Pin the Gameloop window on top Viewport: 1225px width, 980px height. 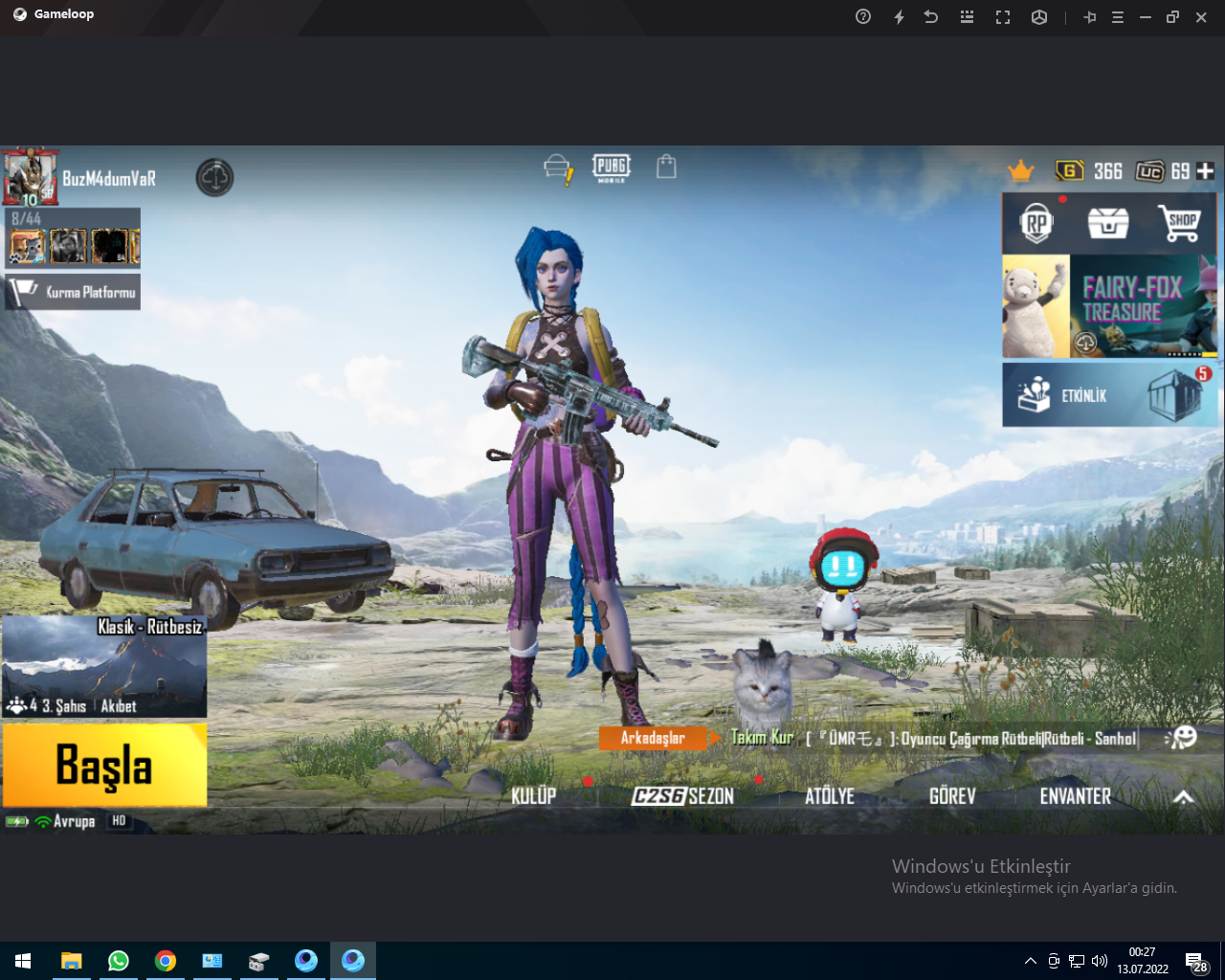[1090, 17]
